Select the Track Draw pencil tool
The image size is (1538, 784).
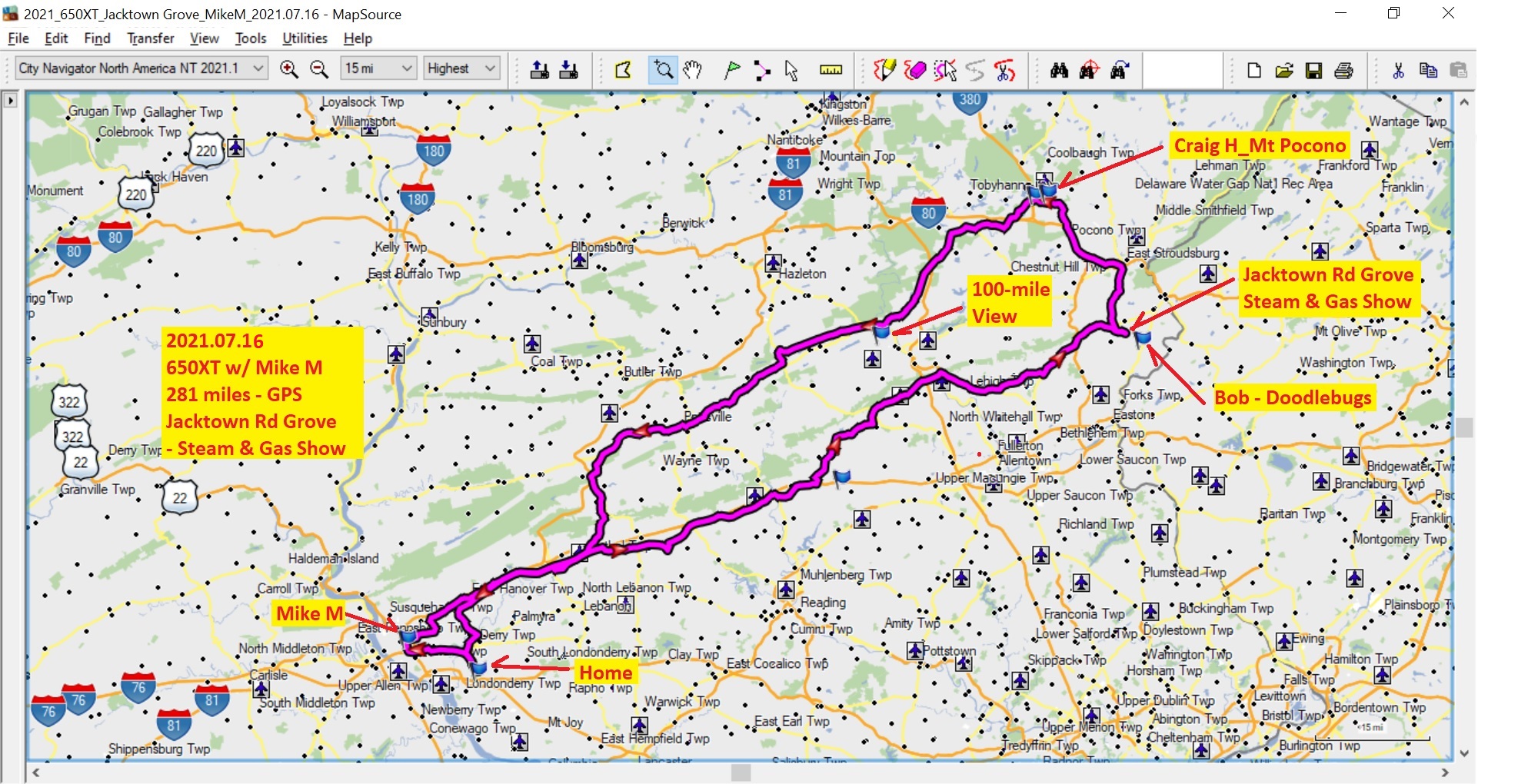pyautogui.click(x=884, y=70)
